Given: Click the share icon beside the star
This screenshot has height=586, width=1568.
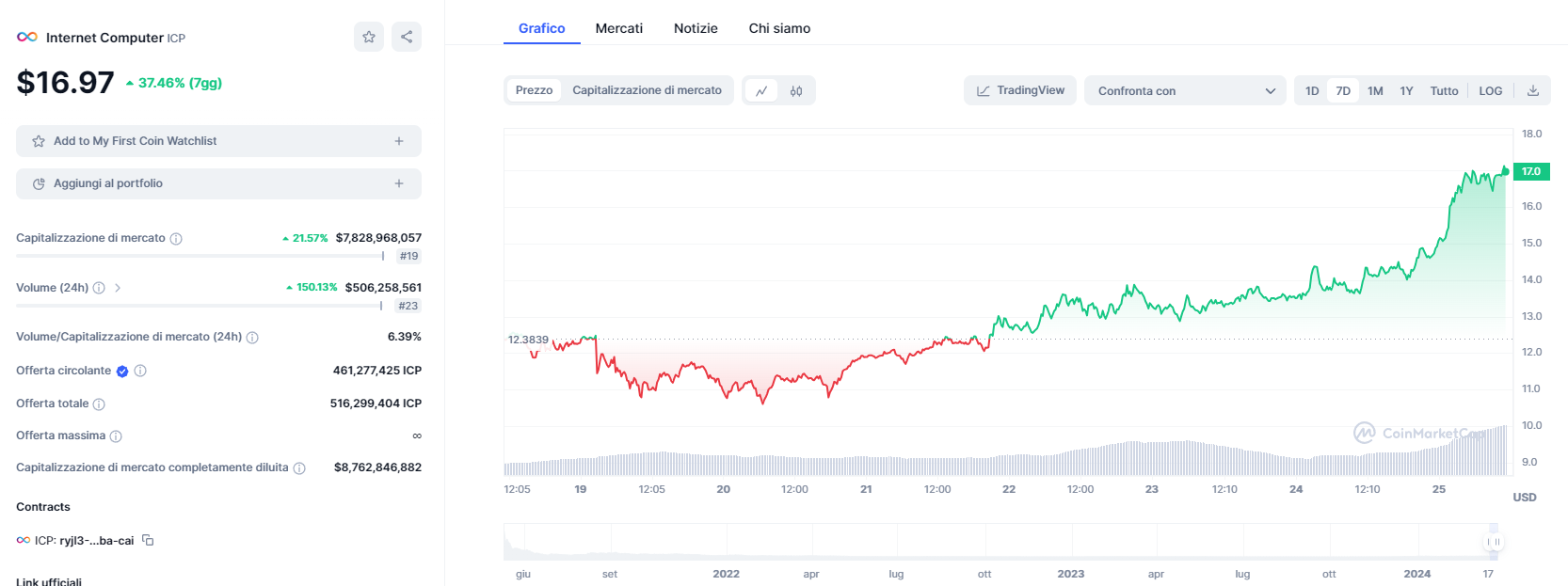Looking at the screenshot, I should [407, 37].
